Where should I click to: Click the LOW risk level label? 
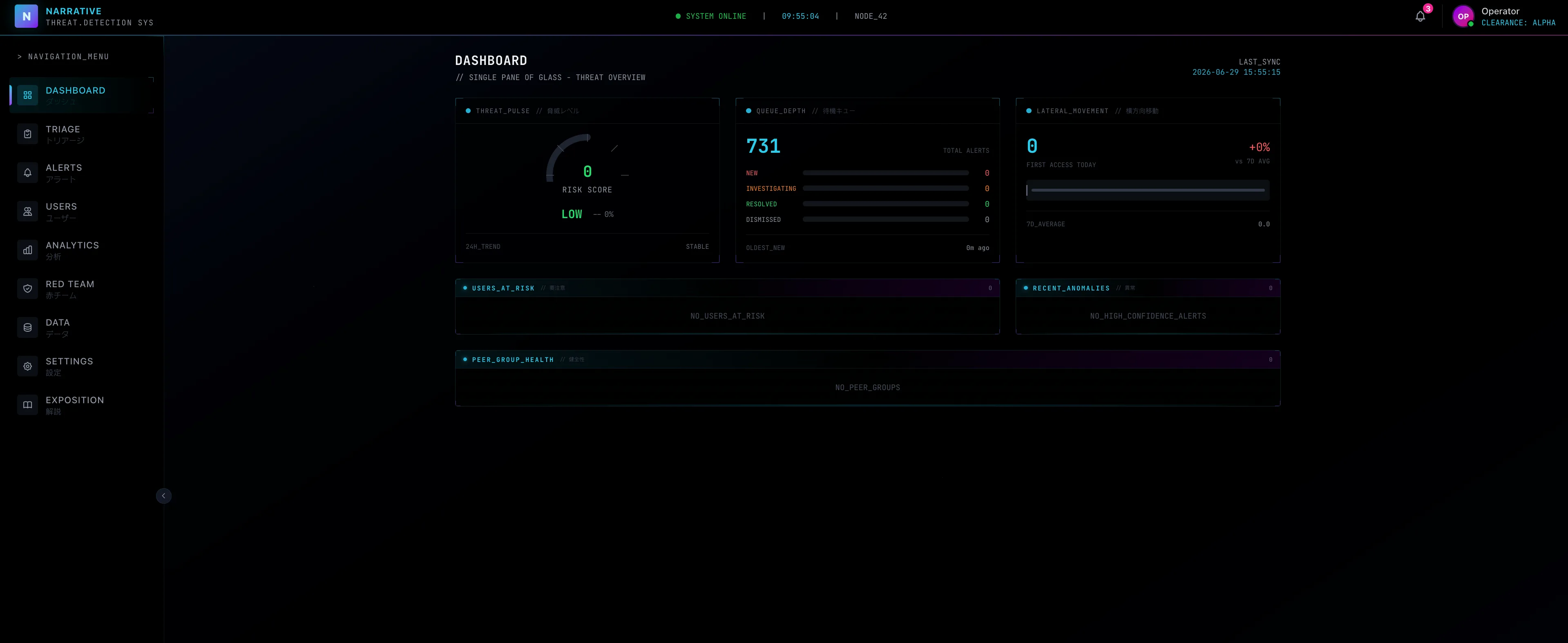[572, 214]
